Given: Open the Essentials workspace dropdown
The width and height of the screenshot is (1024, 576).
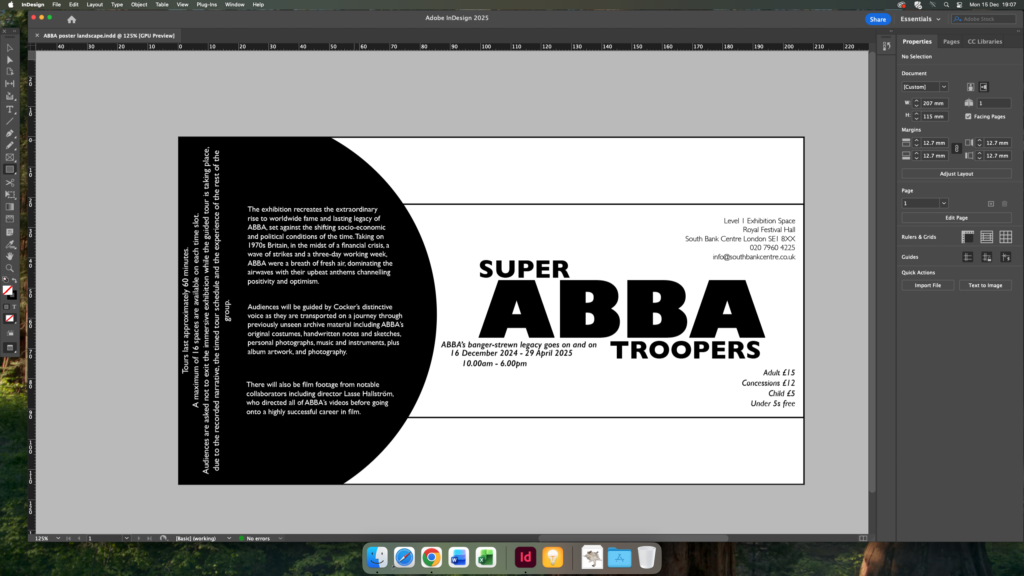Looking at the screenshot, I should pyautogui.click(x=921, y=19).
